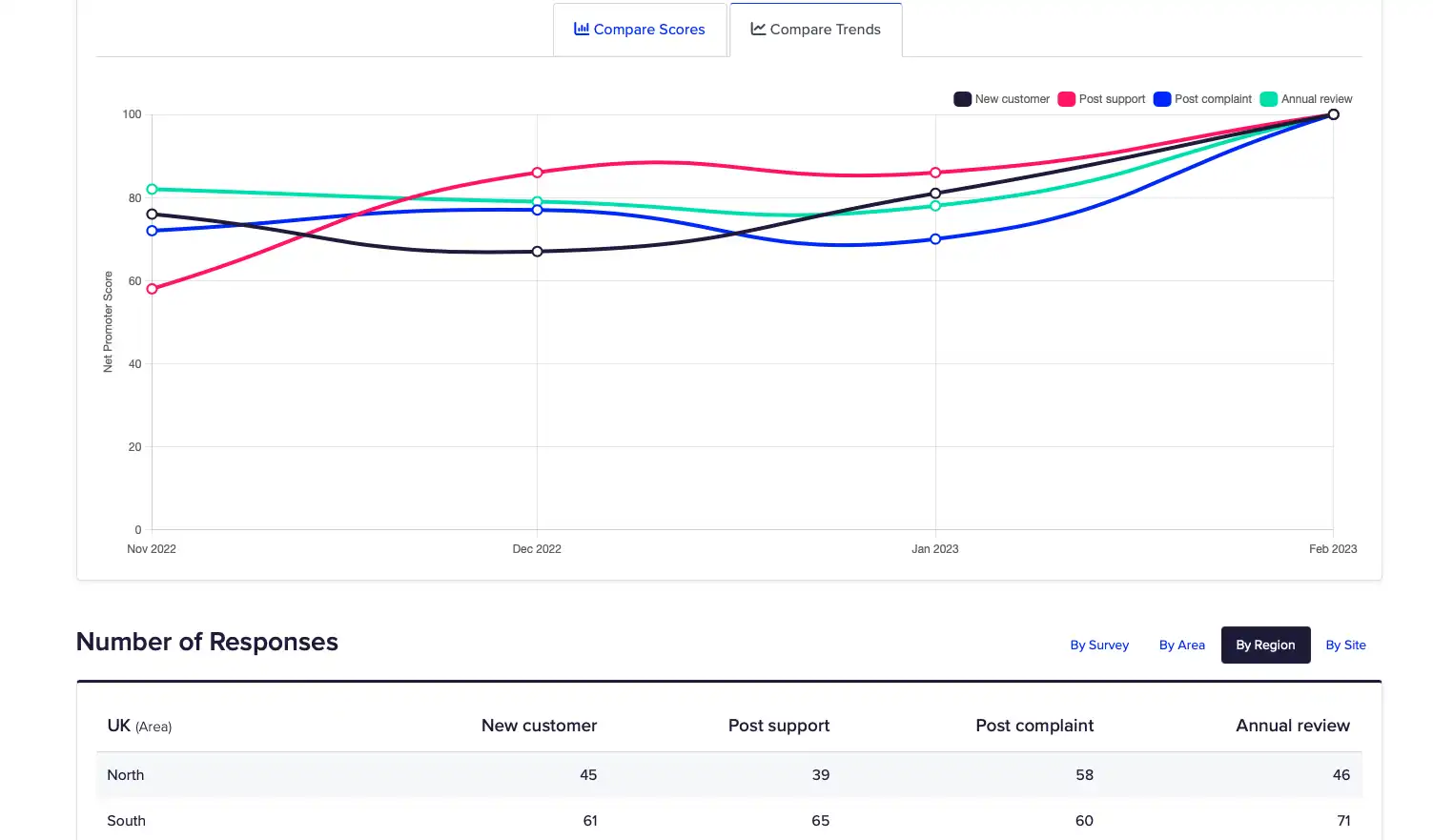Hide the Annual review series via legend
The height and width of the screenshot is (840, 1433).
1268,99
